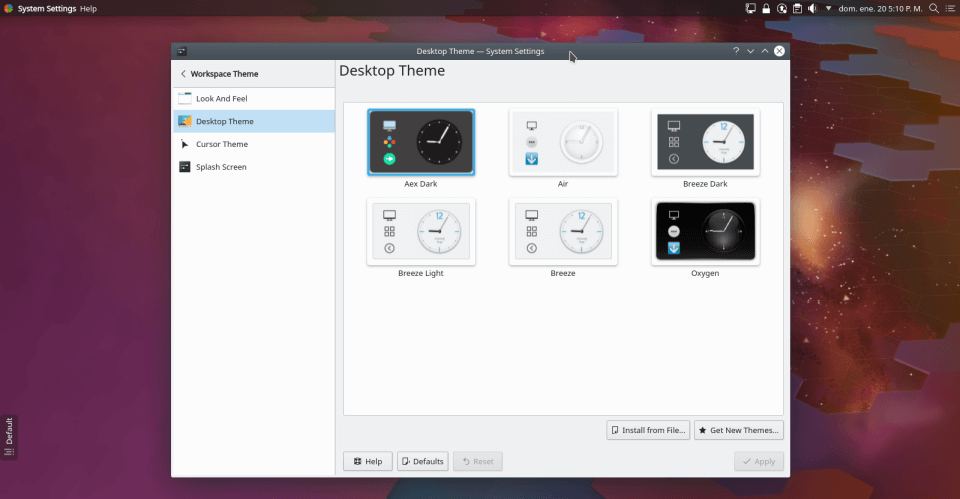Go back to Workspace Theme
Screen dimensions: 960x499
[219, 73]
